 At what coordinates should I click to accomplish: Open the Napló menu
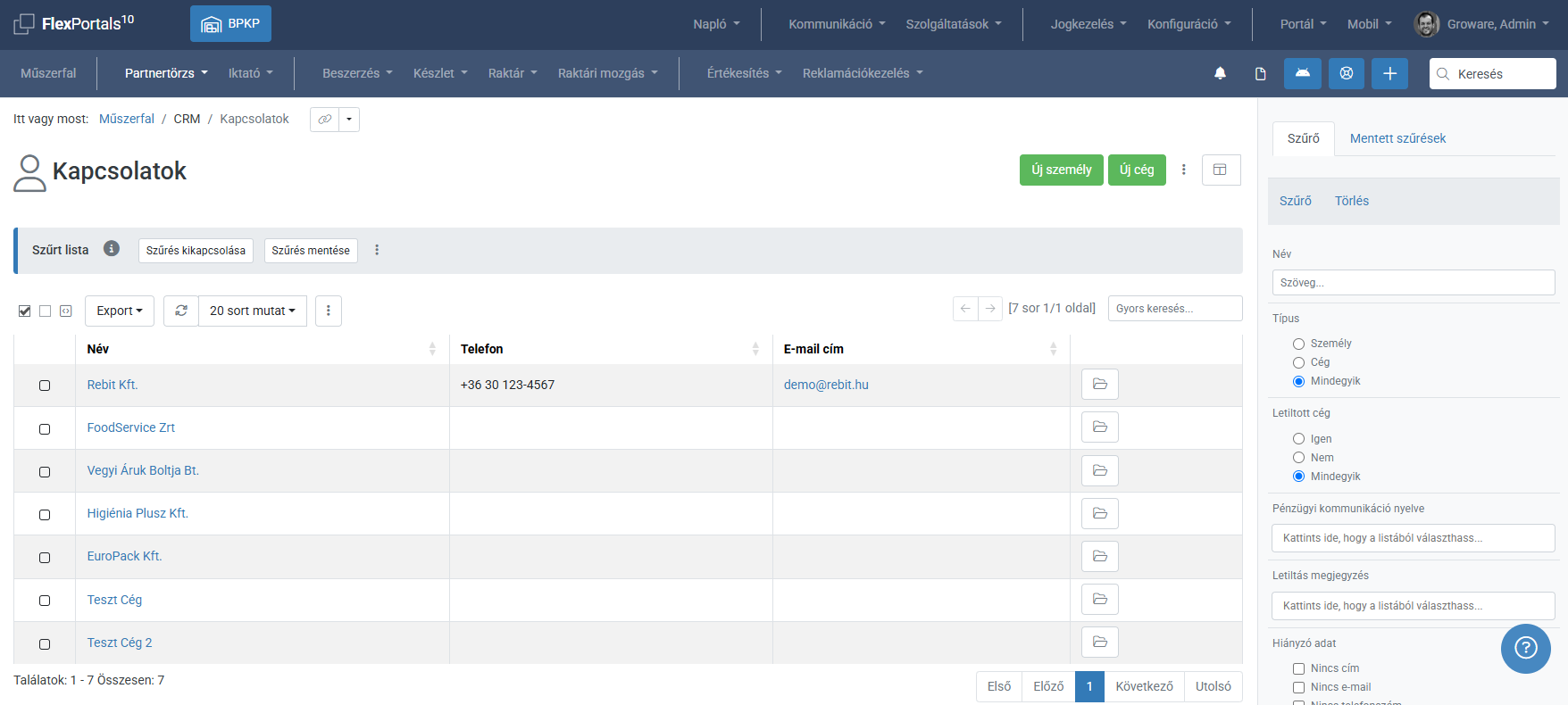tap(716, 24)
